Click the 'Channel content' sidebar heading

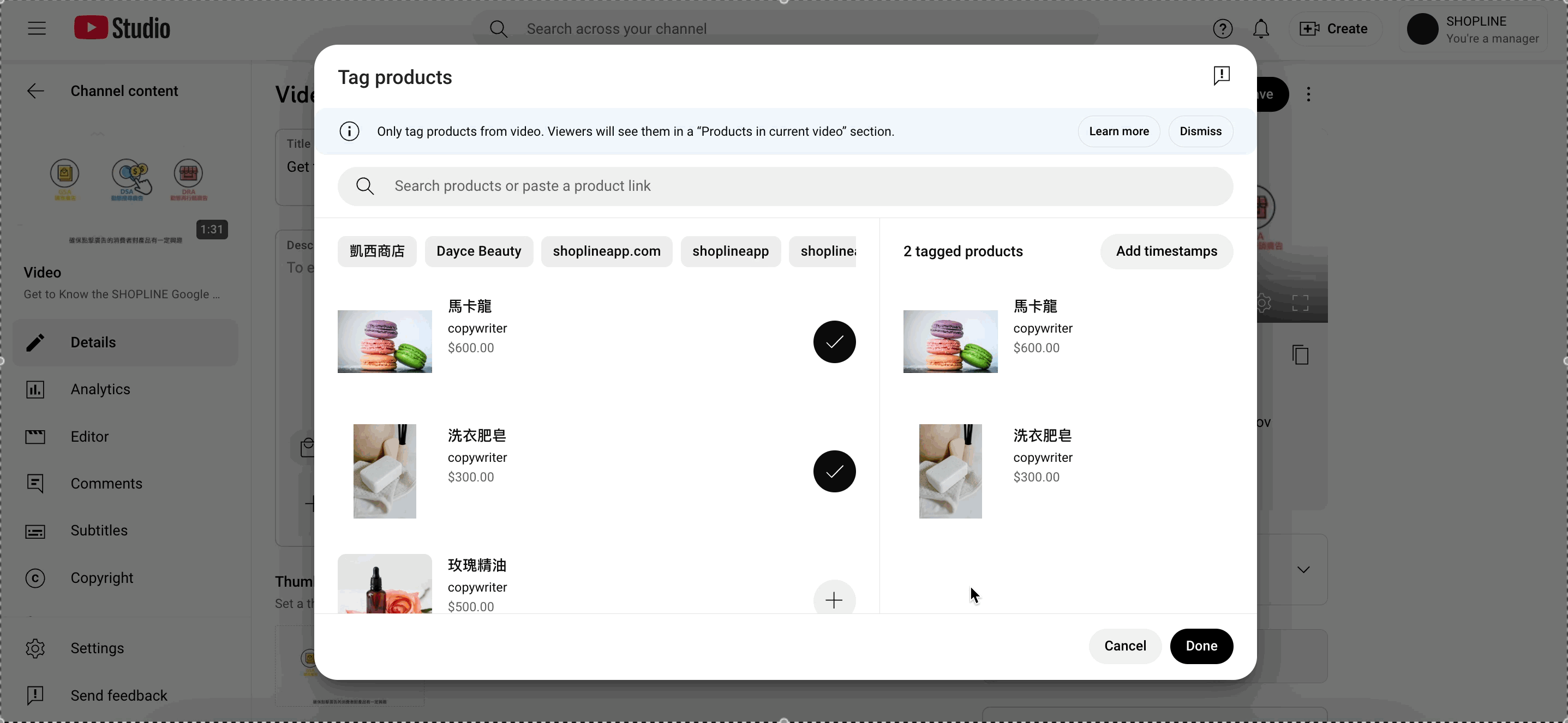(x=124, y=91)
